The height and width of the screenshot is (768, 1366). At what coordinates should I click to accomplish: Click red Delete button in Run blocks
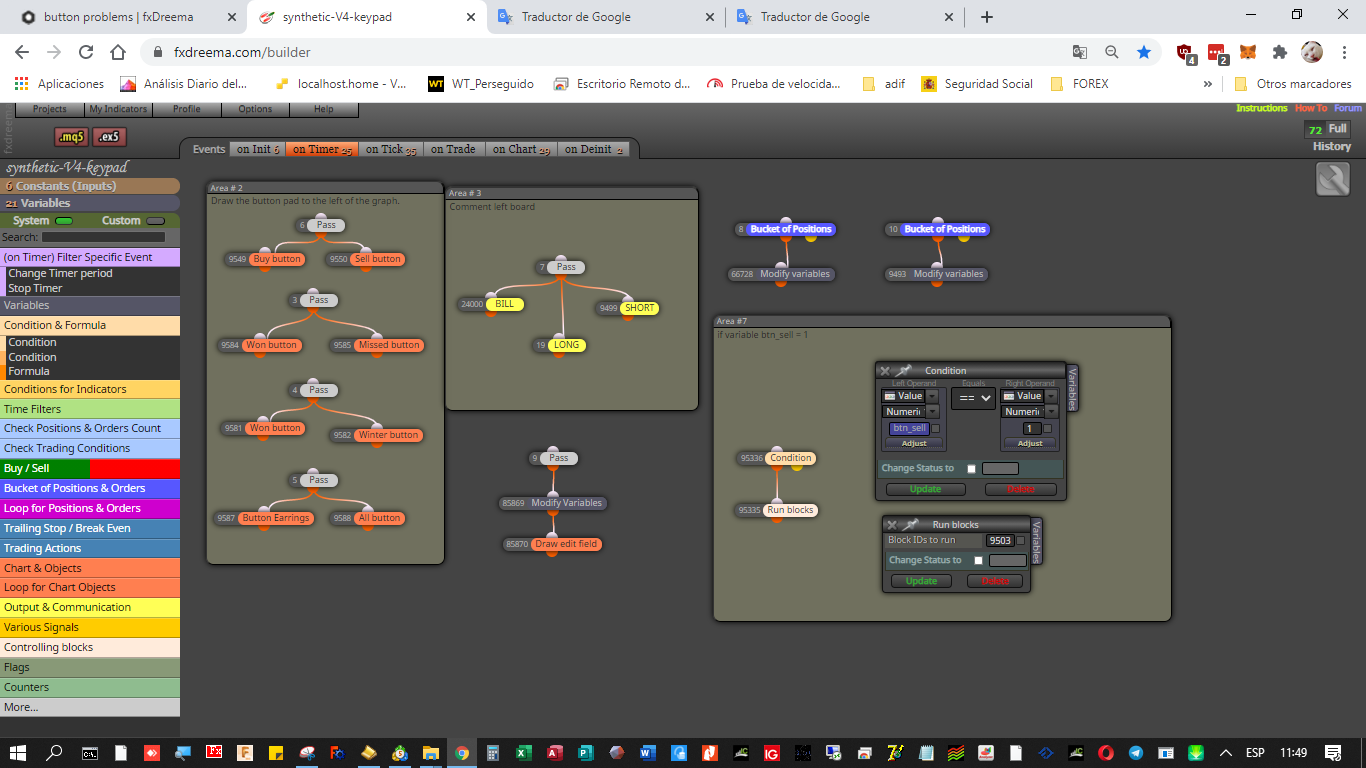click(x=994, y=581)
